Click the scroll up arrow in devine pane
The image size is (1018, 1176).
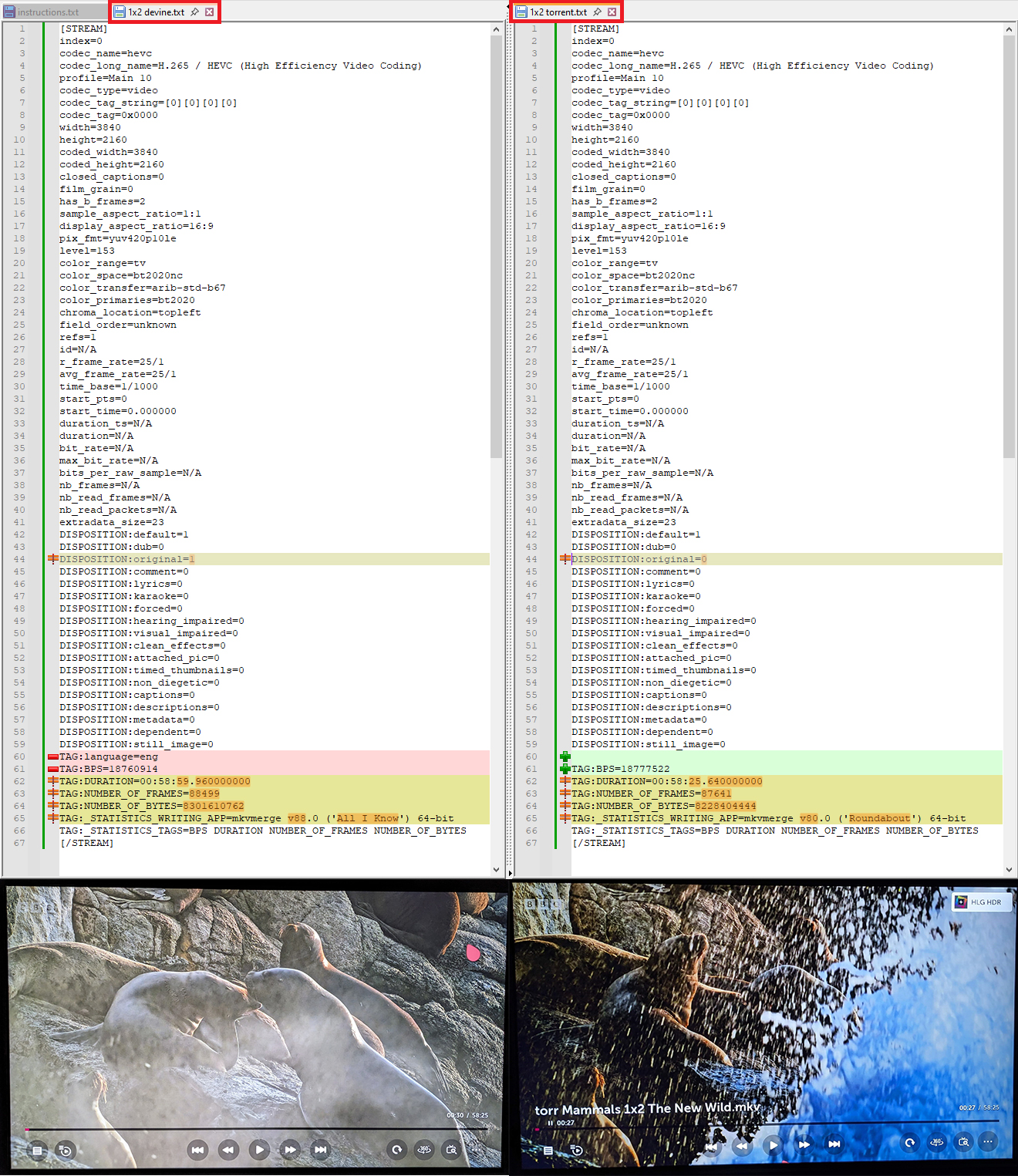(x=496, y=29)
